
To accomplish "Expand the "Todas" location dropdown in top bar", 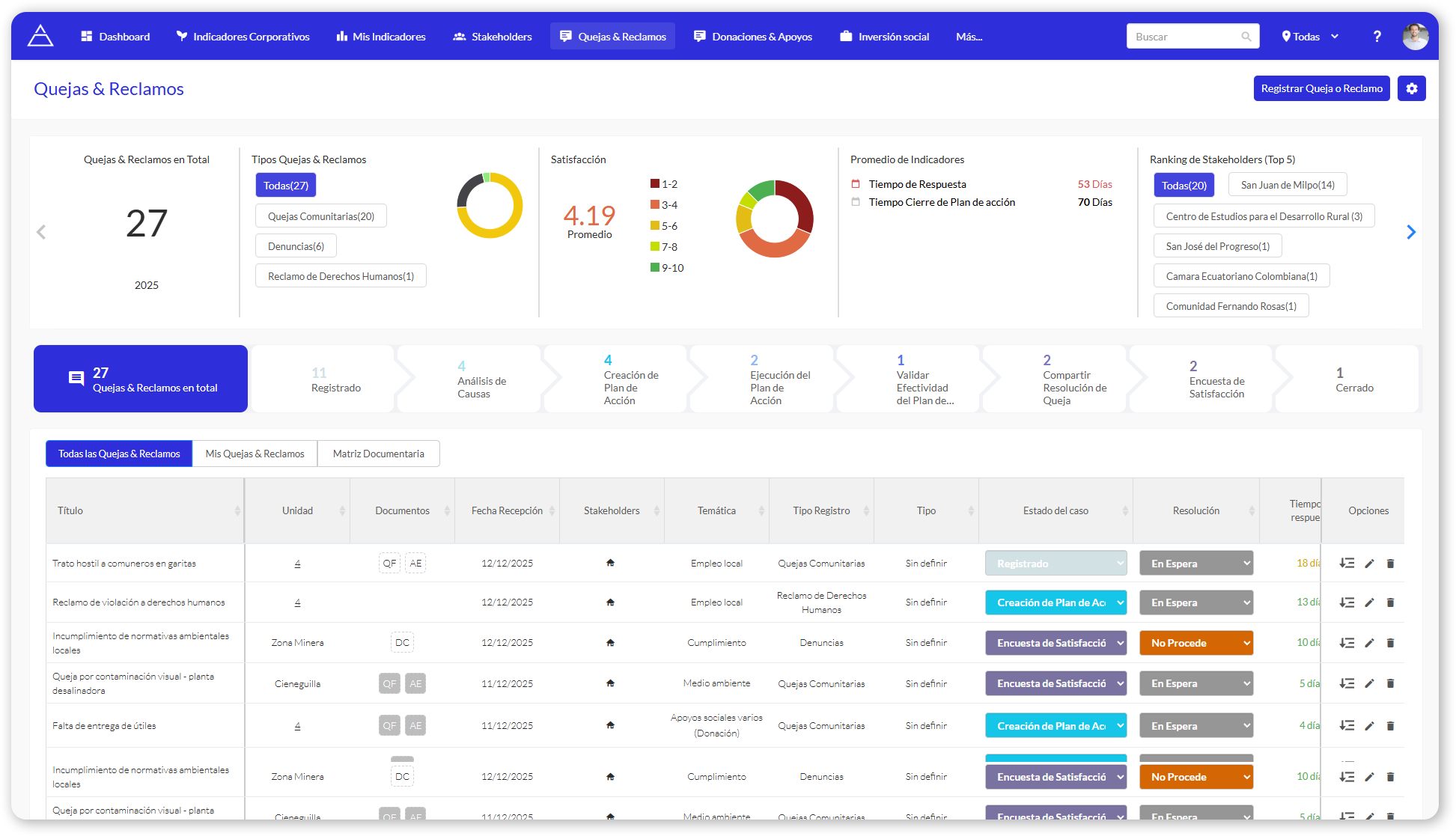I will tap(1310, 36).
